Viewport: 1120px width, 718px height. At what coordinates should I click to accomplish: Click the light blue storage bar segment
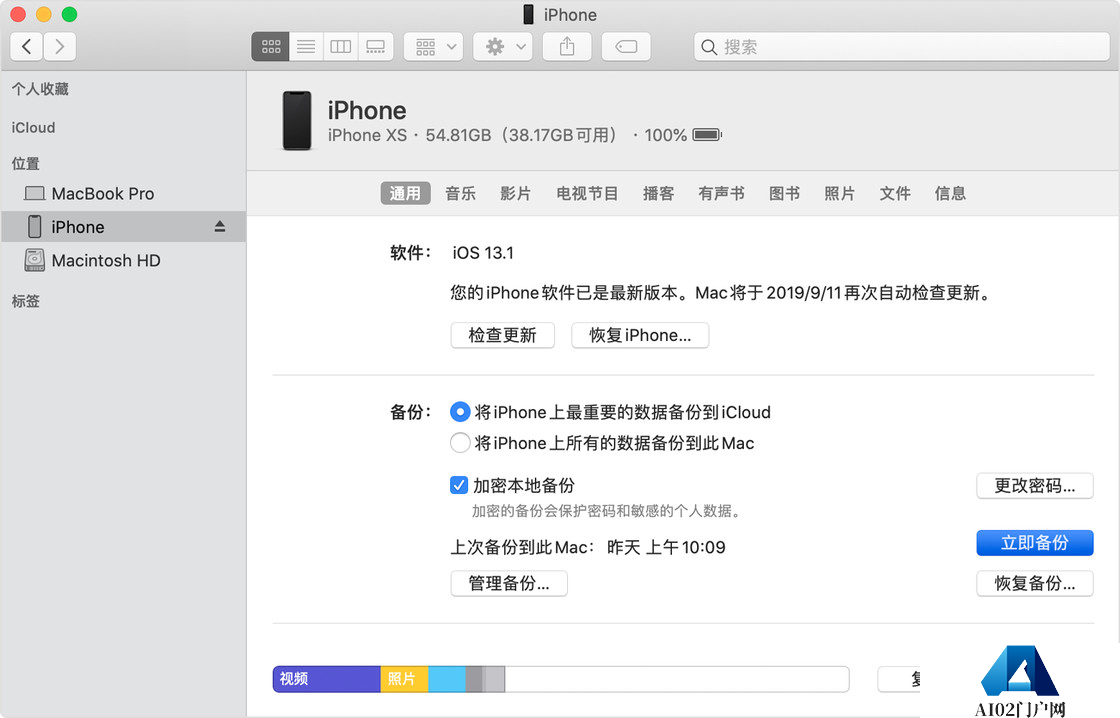tap(447, 679)
